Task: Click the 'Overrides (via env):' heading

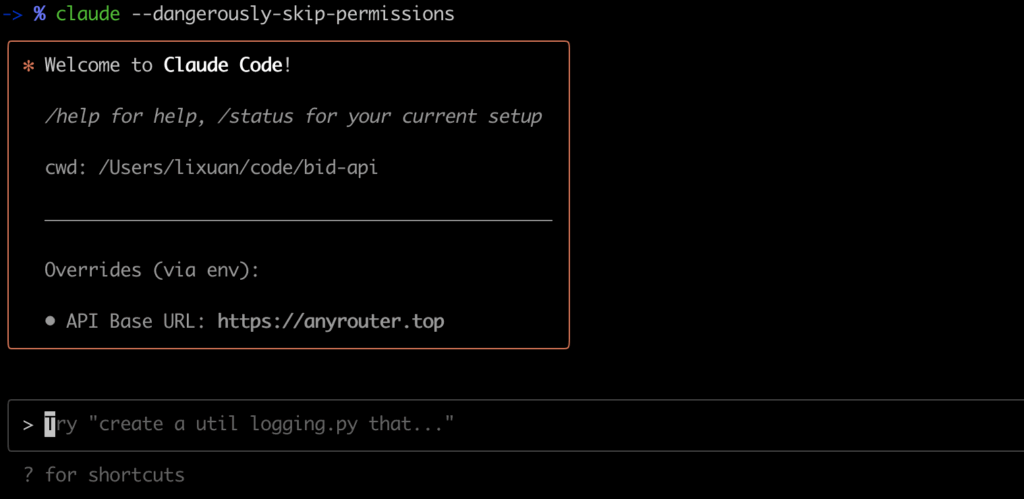Action: [152, 270]
